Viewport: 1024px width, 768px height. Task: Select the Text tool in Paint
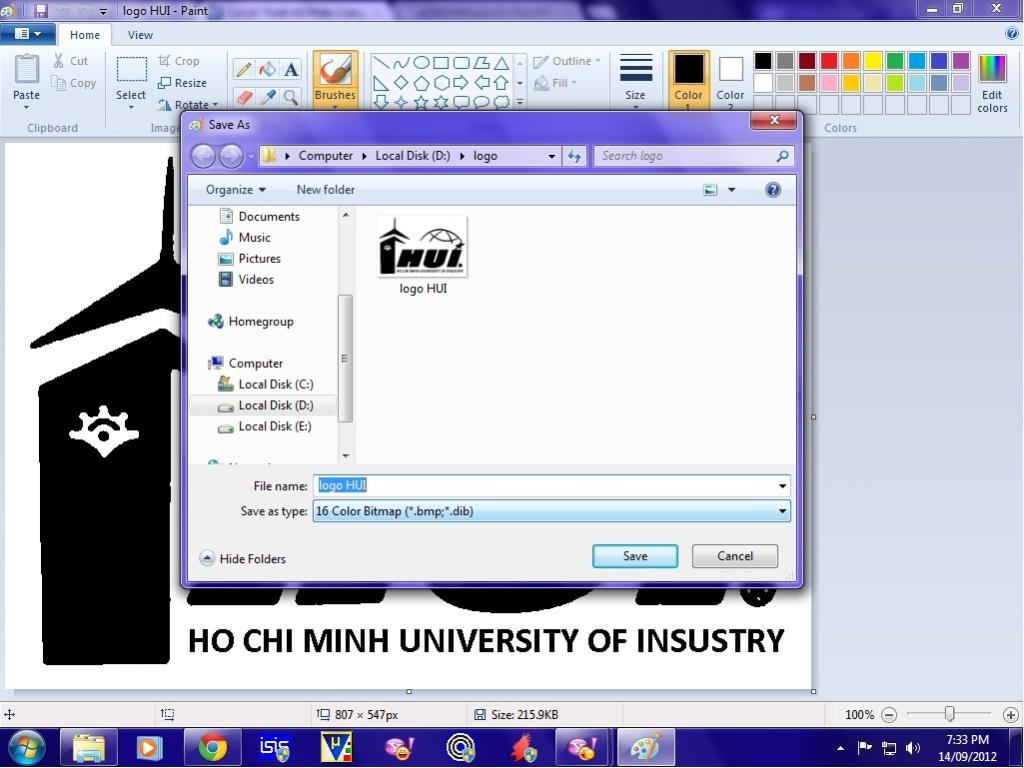(291, 70)
